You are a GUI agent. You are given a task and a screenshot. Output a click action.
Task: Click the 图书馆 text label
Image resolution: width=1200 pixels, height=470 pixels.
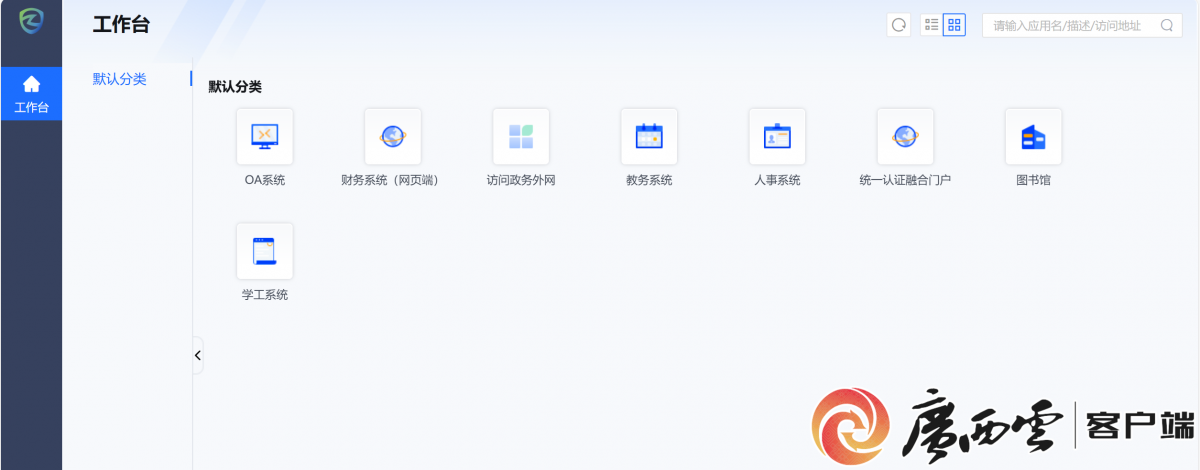(1033, 180)
